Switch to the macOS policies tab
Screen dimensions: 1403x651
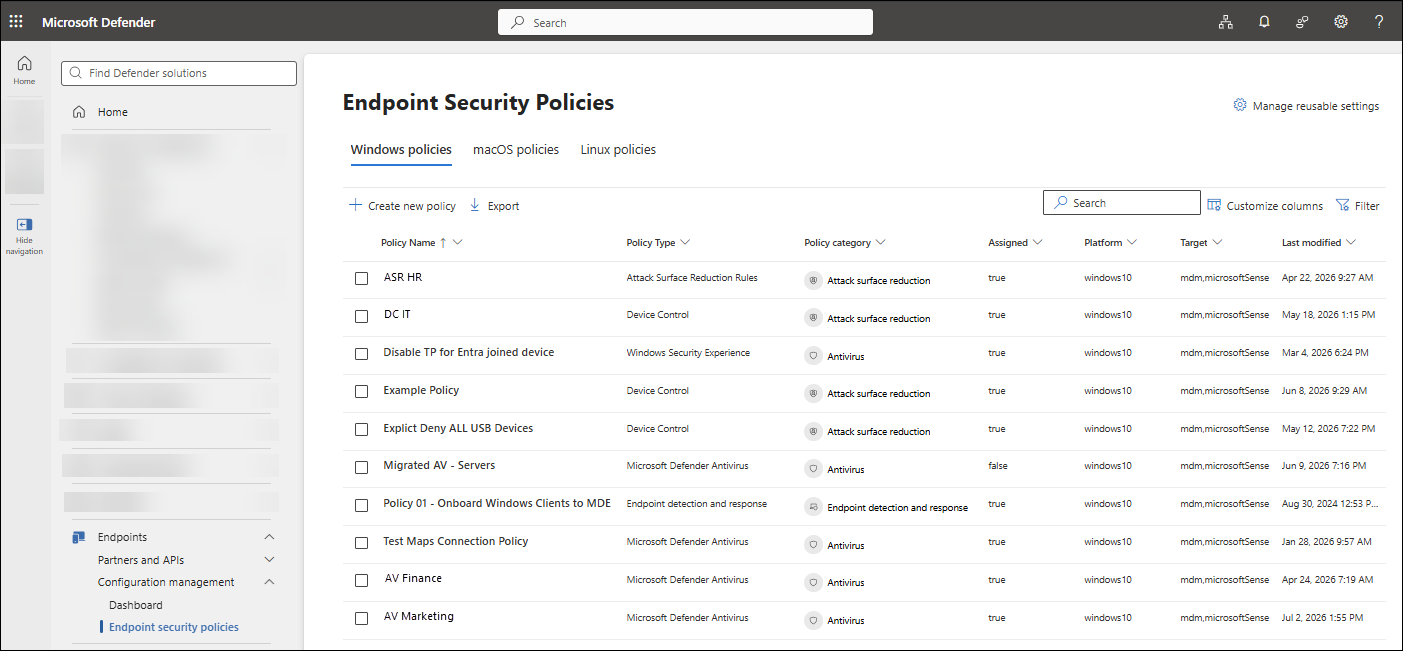(516, 149)
